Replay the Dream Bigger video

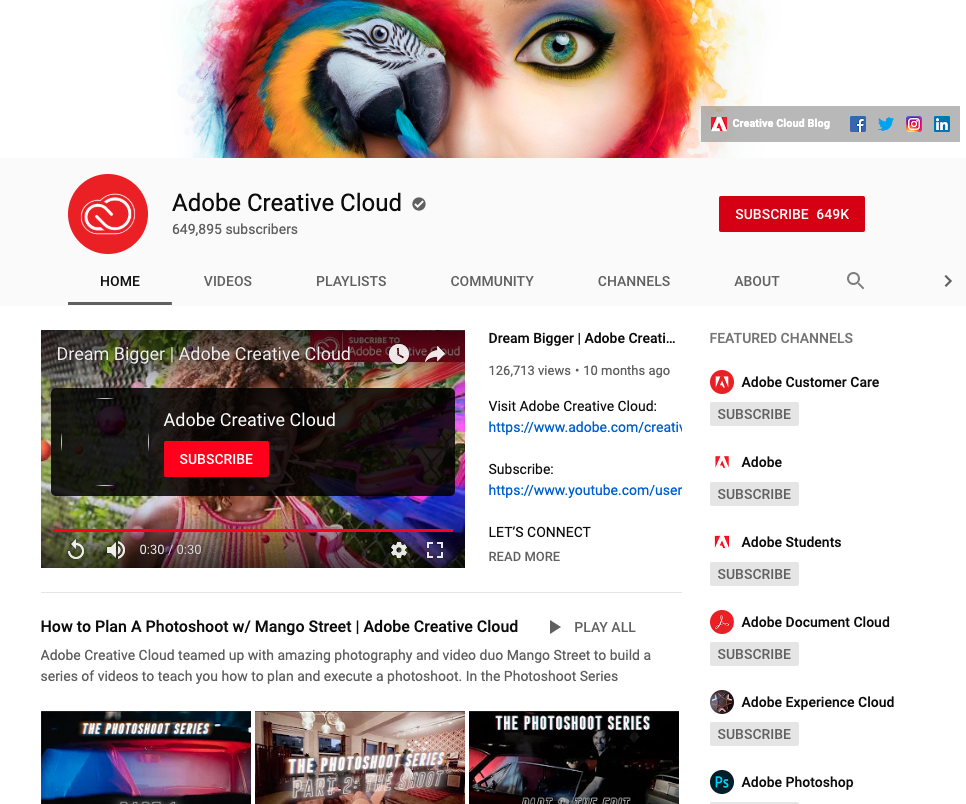pyautogui.click(x=76, y=550)
